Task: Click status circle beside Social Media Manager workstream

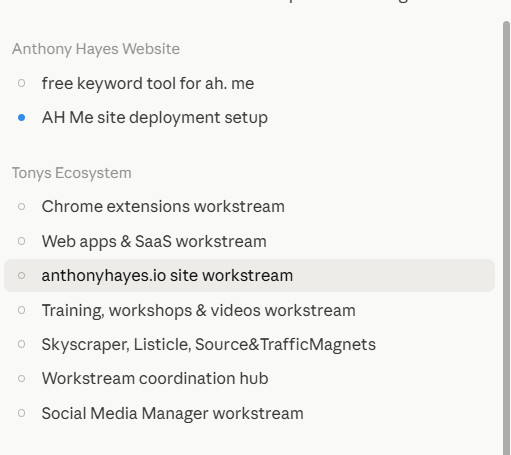Action: [21, 413]
